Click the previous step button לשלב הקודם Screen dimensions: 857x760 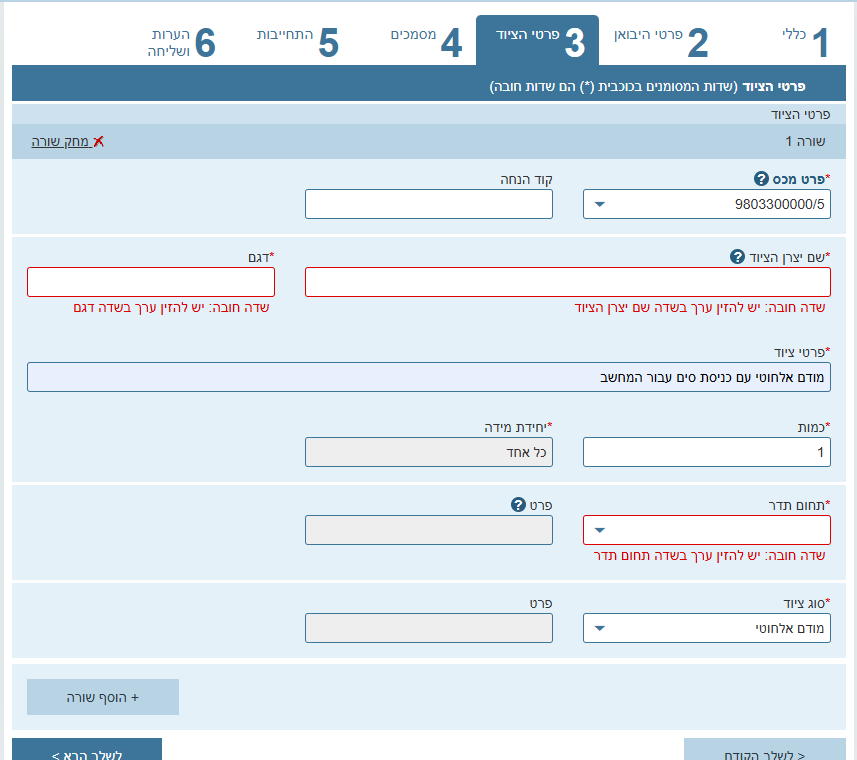764,752
